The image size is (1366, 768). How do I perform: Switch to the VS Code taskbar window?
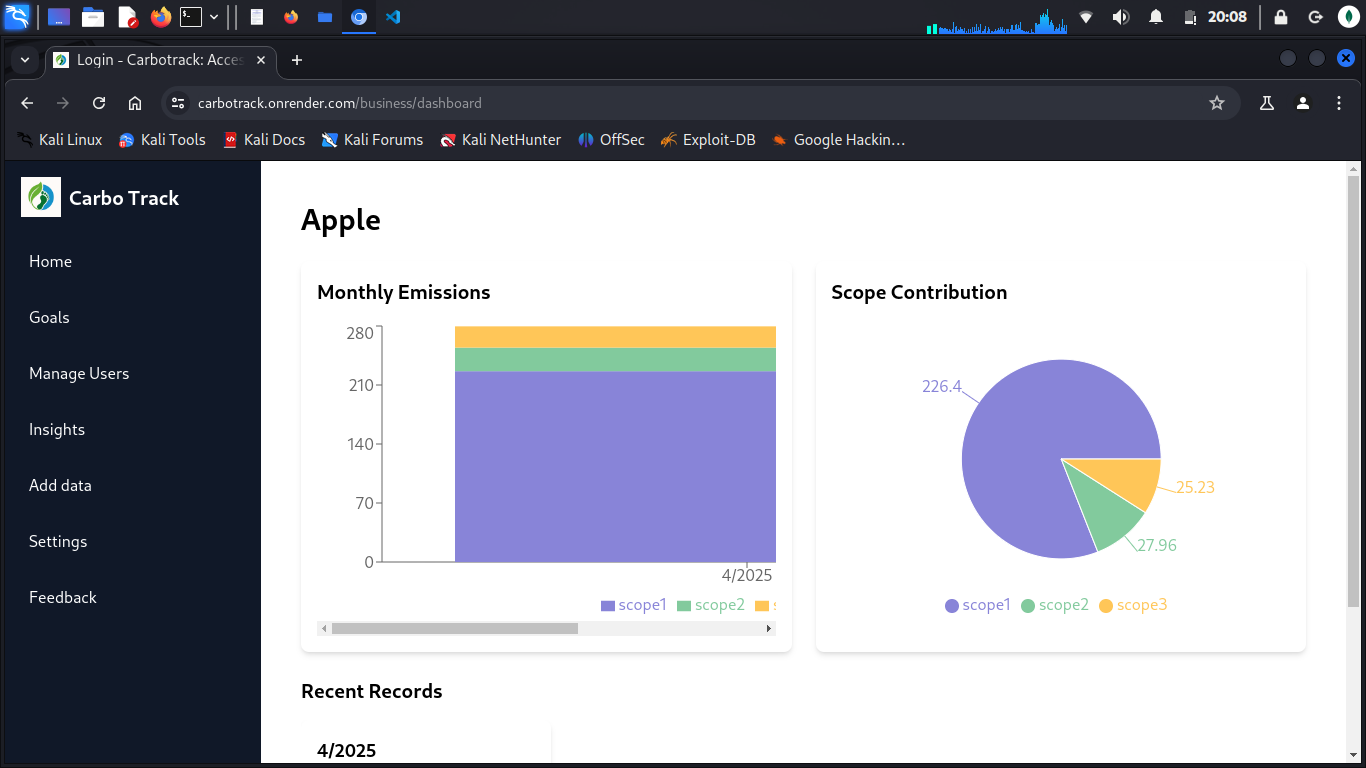point(393,17)
